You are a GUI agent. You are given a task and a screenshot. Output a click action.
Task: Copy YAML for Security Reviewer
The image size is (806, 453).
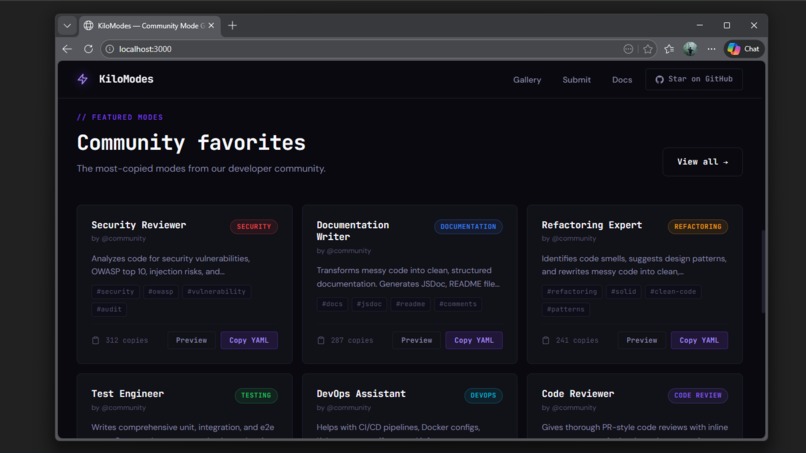(x=249, y=340)
